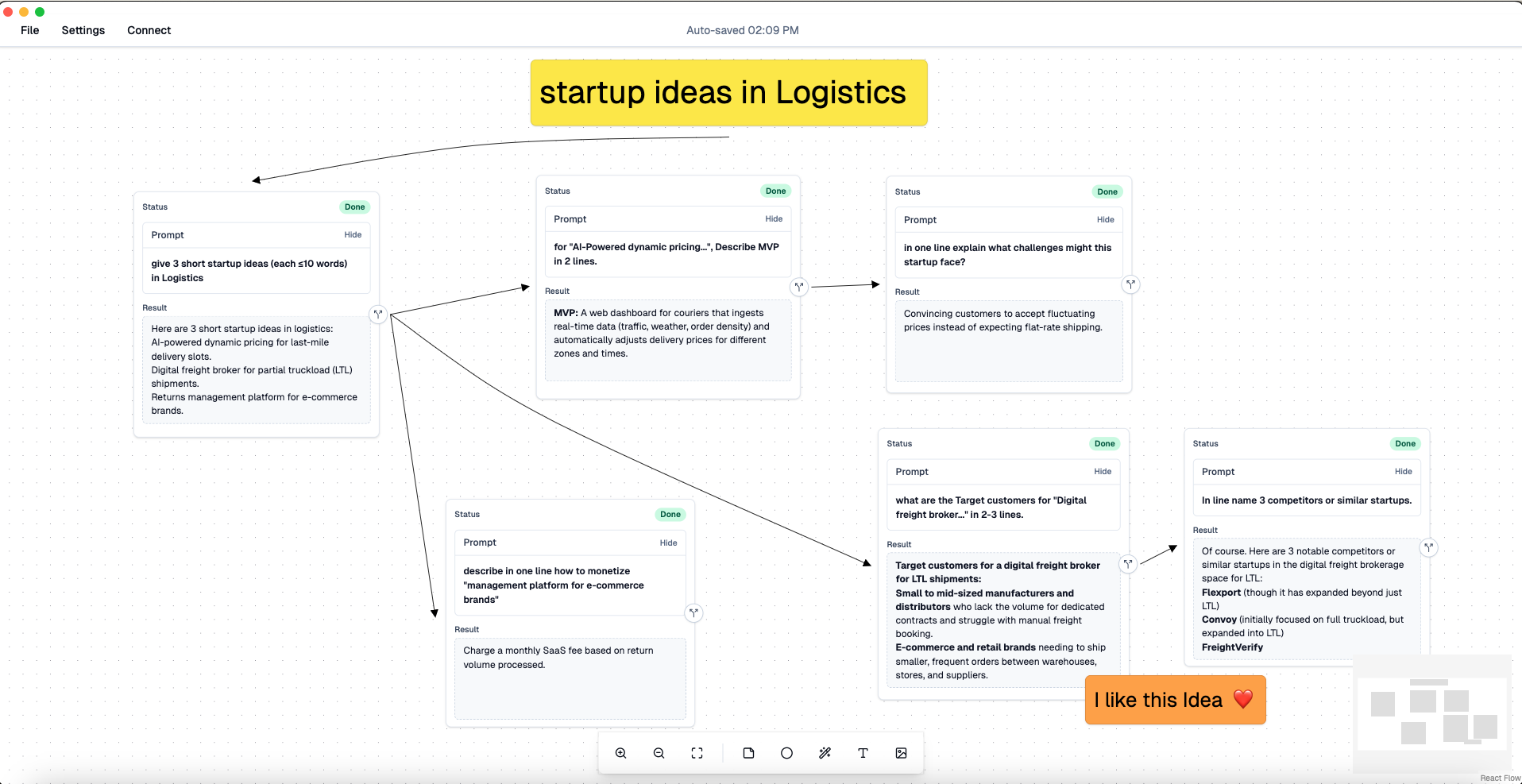Click branch icon on 'Target customers' node
This screenshot has height=784, width=1522.
coord(1128,564)
